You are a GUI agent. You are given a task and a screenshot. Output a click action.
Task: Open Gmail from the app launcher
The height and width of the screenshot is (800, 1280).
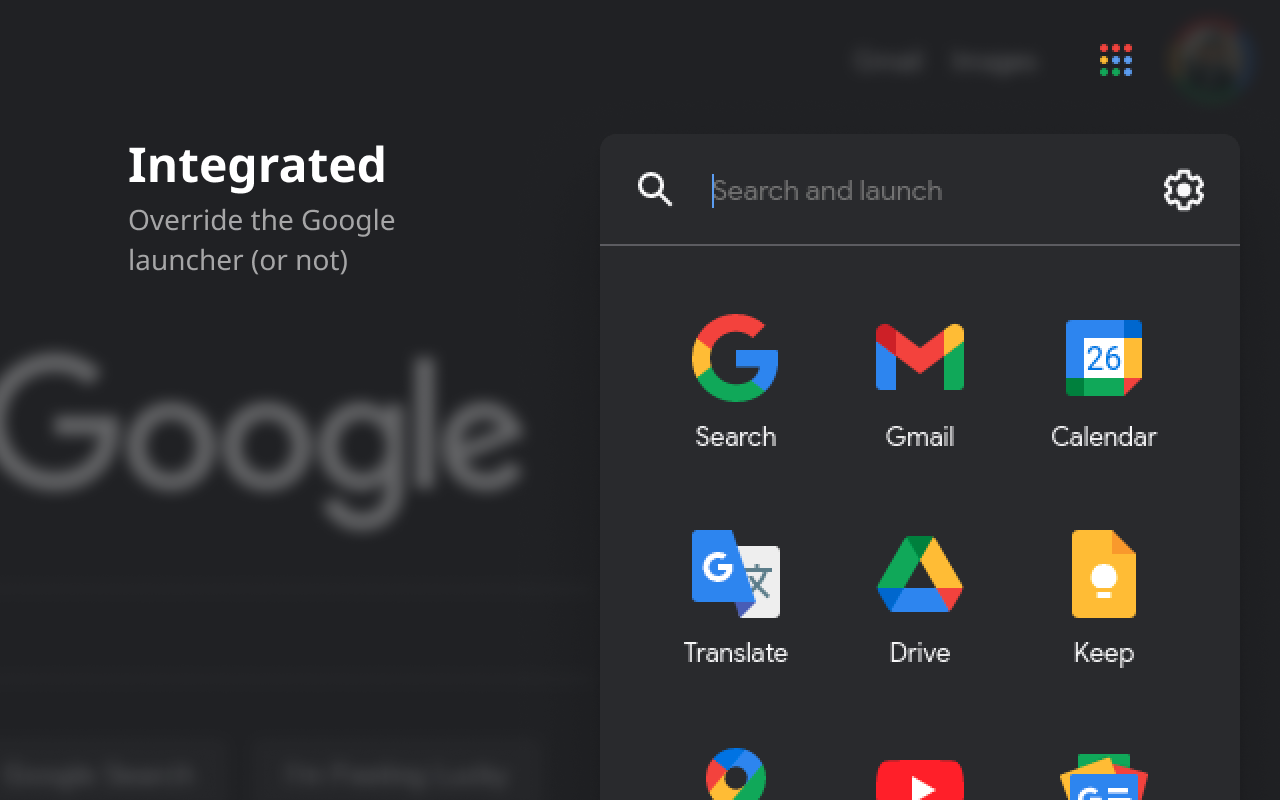coord(919,358)
